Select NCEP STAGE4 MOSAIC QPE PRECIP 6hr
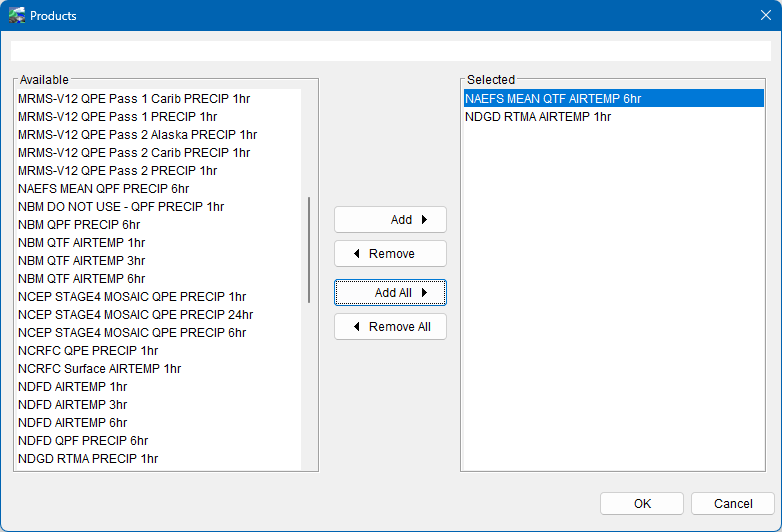 [159, 332]
